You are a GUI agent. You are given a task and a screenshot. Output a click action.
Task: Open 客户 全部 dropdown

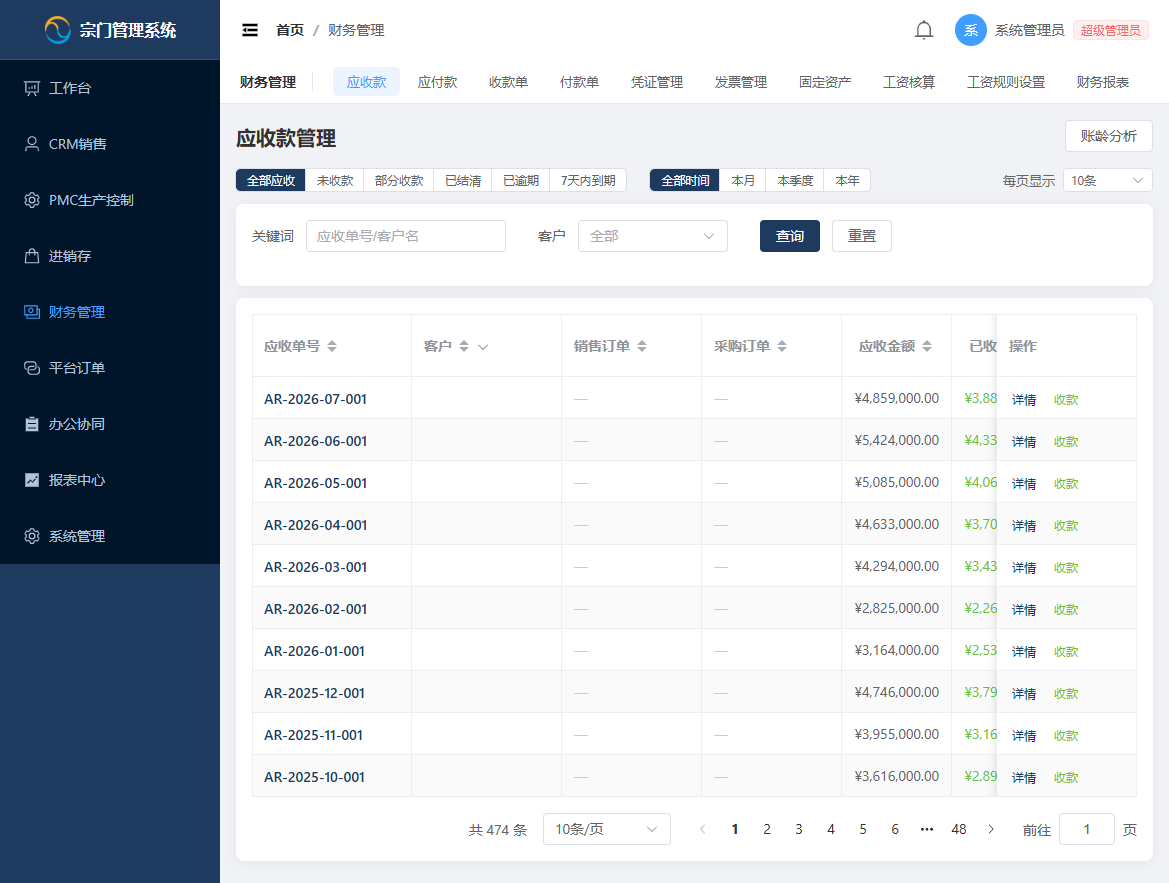tap(652, 236)
